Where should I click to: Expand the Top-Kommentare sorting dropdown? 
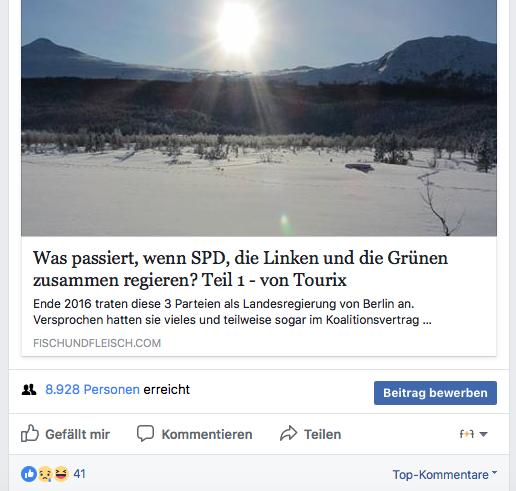click(445, 474)
